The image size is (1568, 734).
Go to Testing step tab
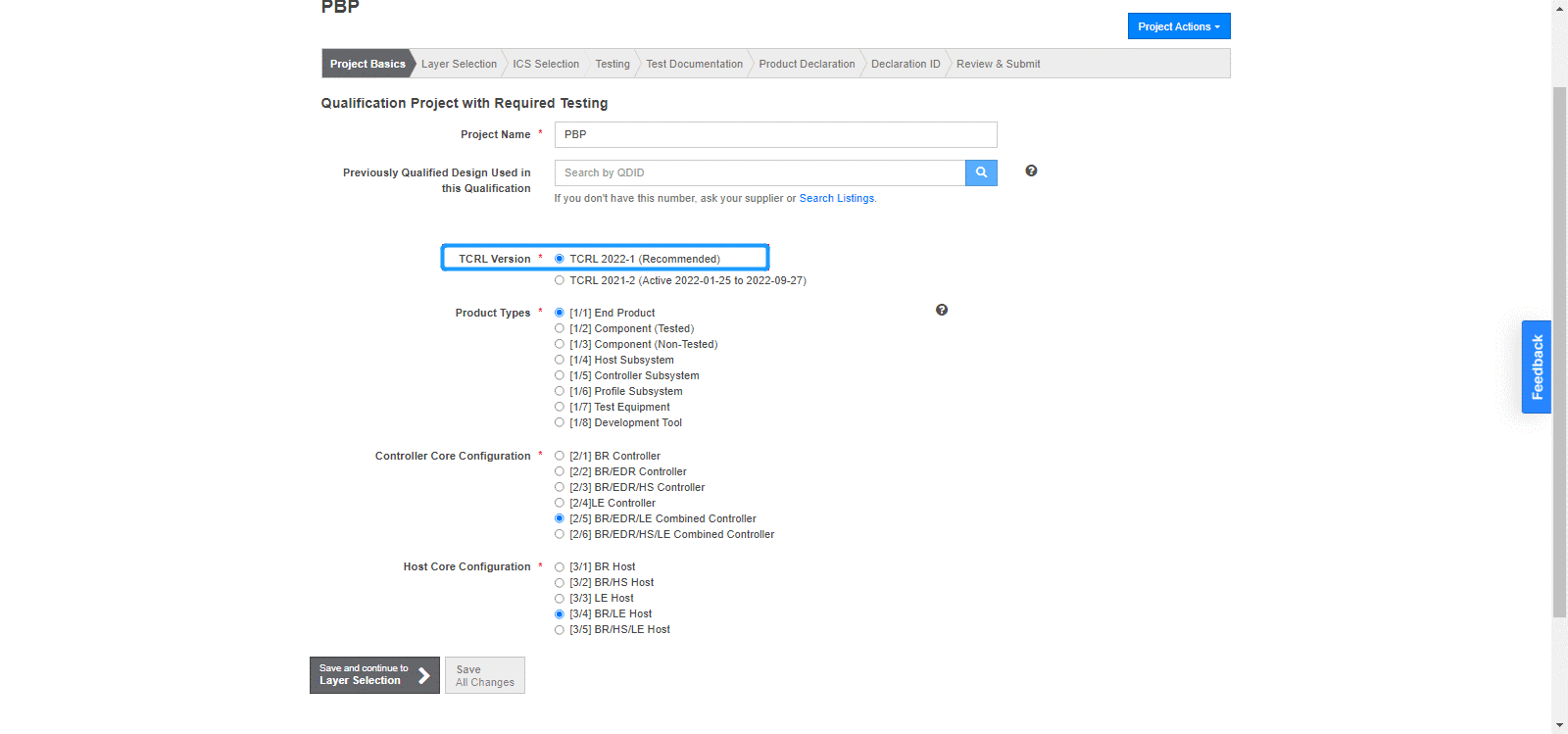point(612,64)
